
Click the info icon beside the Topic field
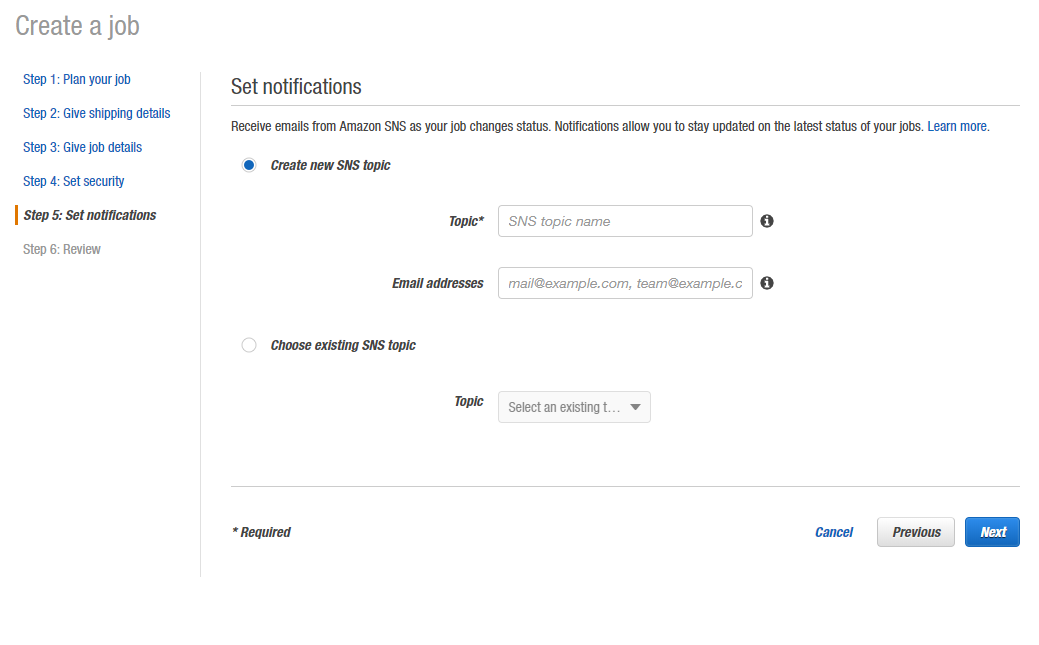[767, 220]
